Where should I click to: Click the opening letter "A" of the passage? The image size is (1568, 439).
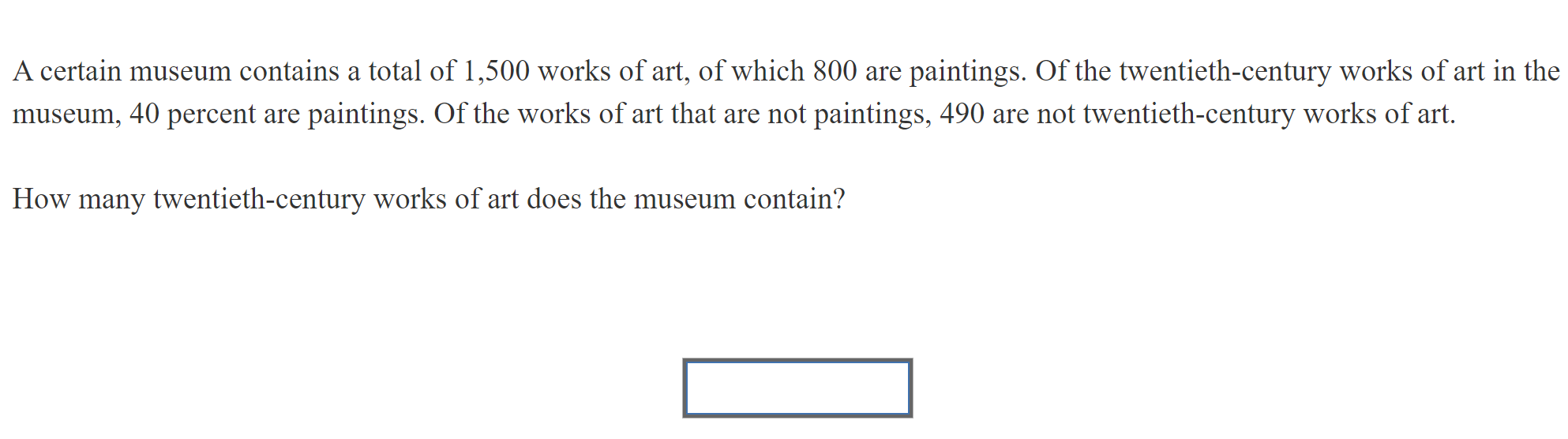(22, 71)
